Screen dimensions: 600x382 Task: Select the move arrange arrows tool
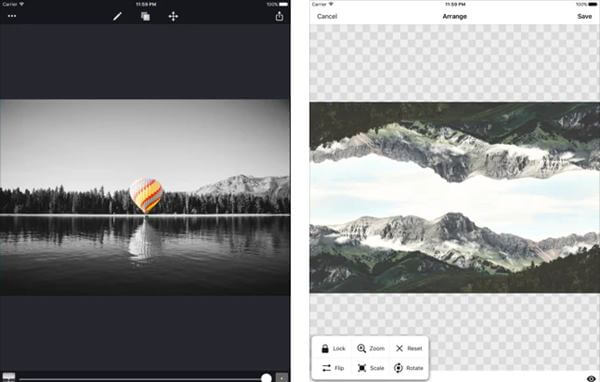point(173,16)
